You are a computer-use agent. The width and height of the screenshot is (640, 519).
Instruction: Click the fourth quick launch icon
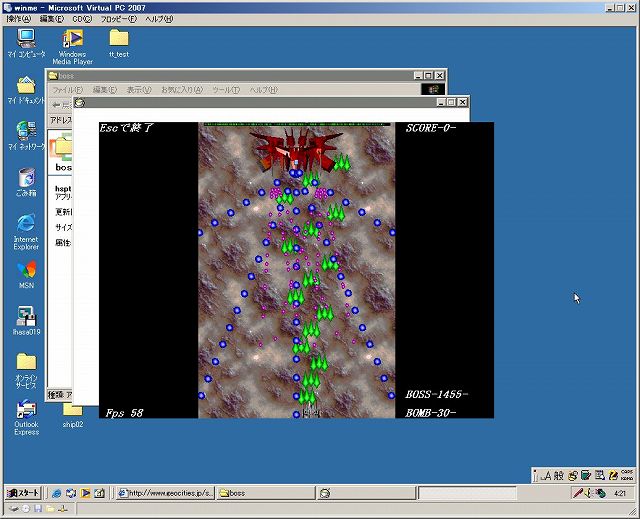(x=99, y=493)
